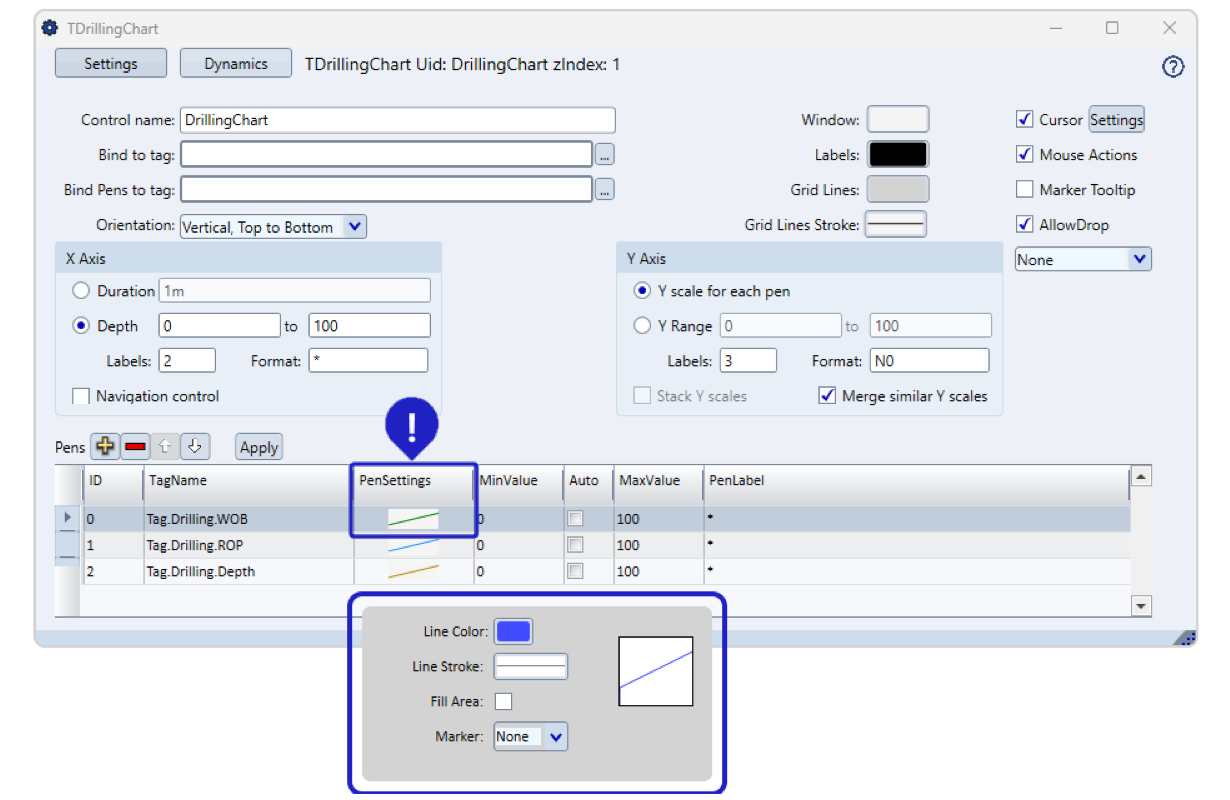Switch to the Dynamics tab
Screen dimensions: 1230x800
click(x=236, y=64)
